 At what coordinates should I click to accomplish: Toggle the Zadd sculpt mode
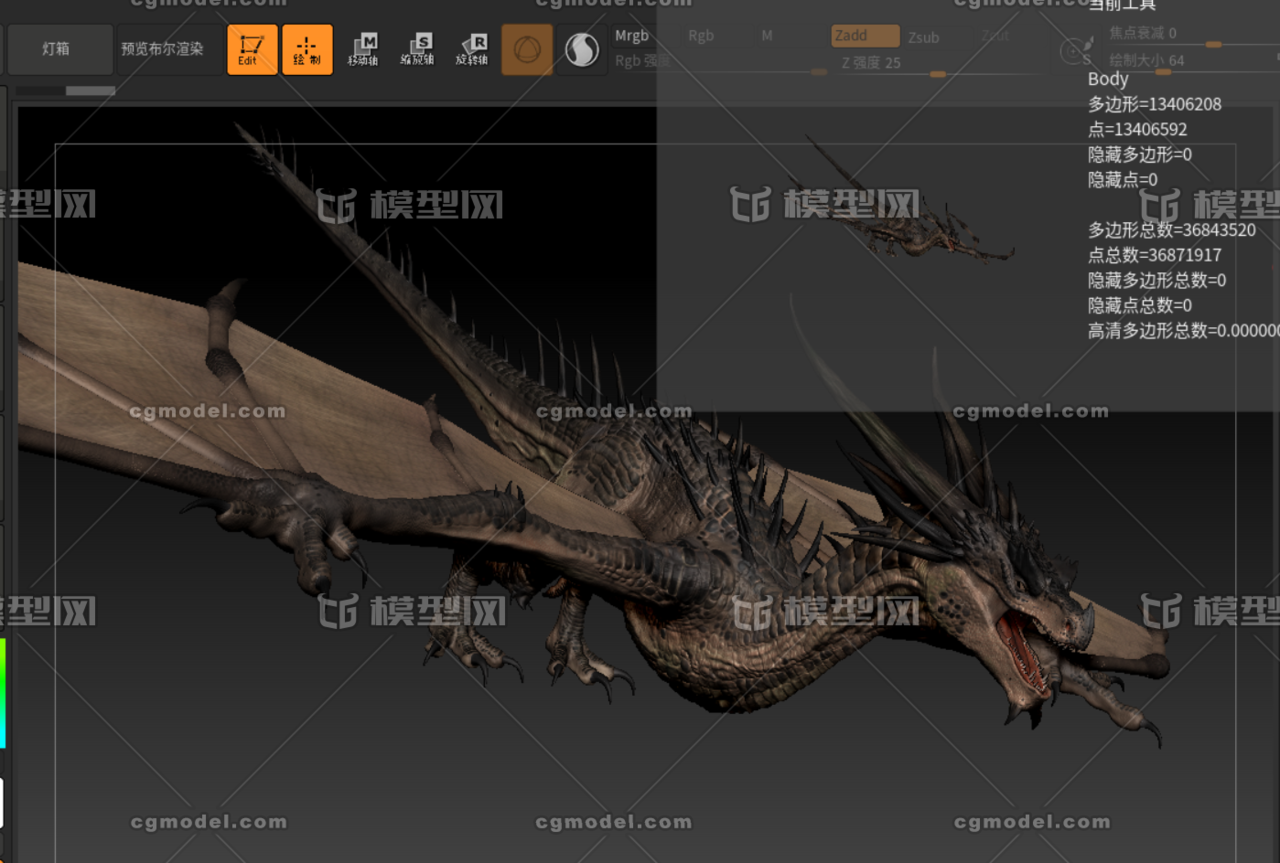[x=865, y=36]
